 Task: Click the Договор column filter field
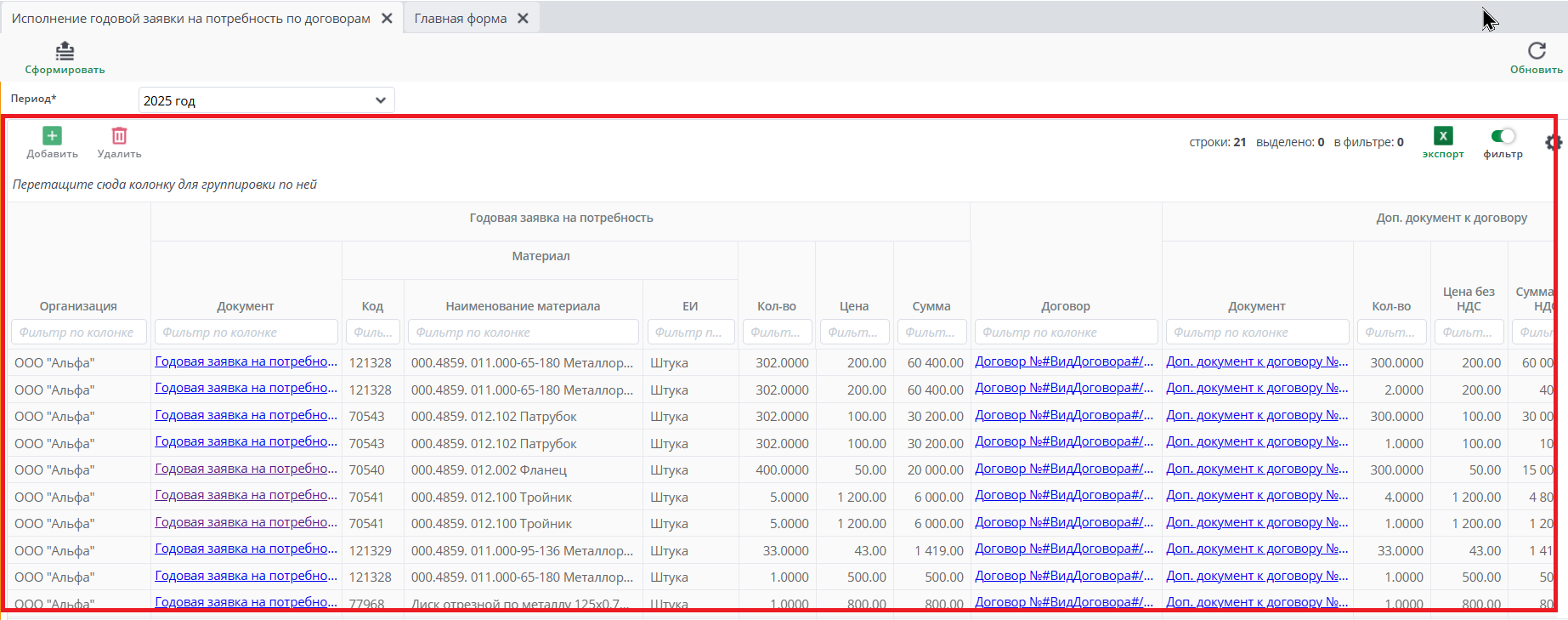coord(1066,333)
